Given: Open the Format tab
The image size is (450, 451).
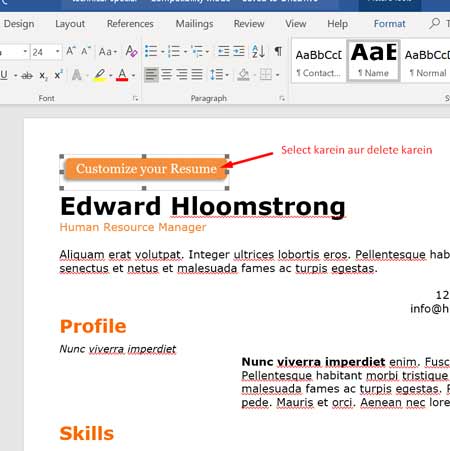Looking at the screenshot, I should [x=389, y=24].
